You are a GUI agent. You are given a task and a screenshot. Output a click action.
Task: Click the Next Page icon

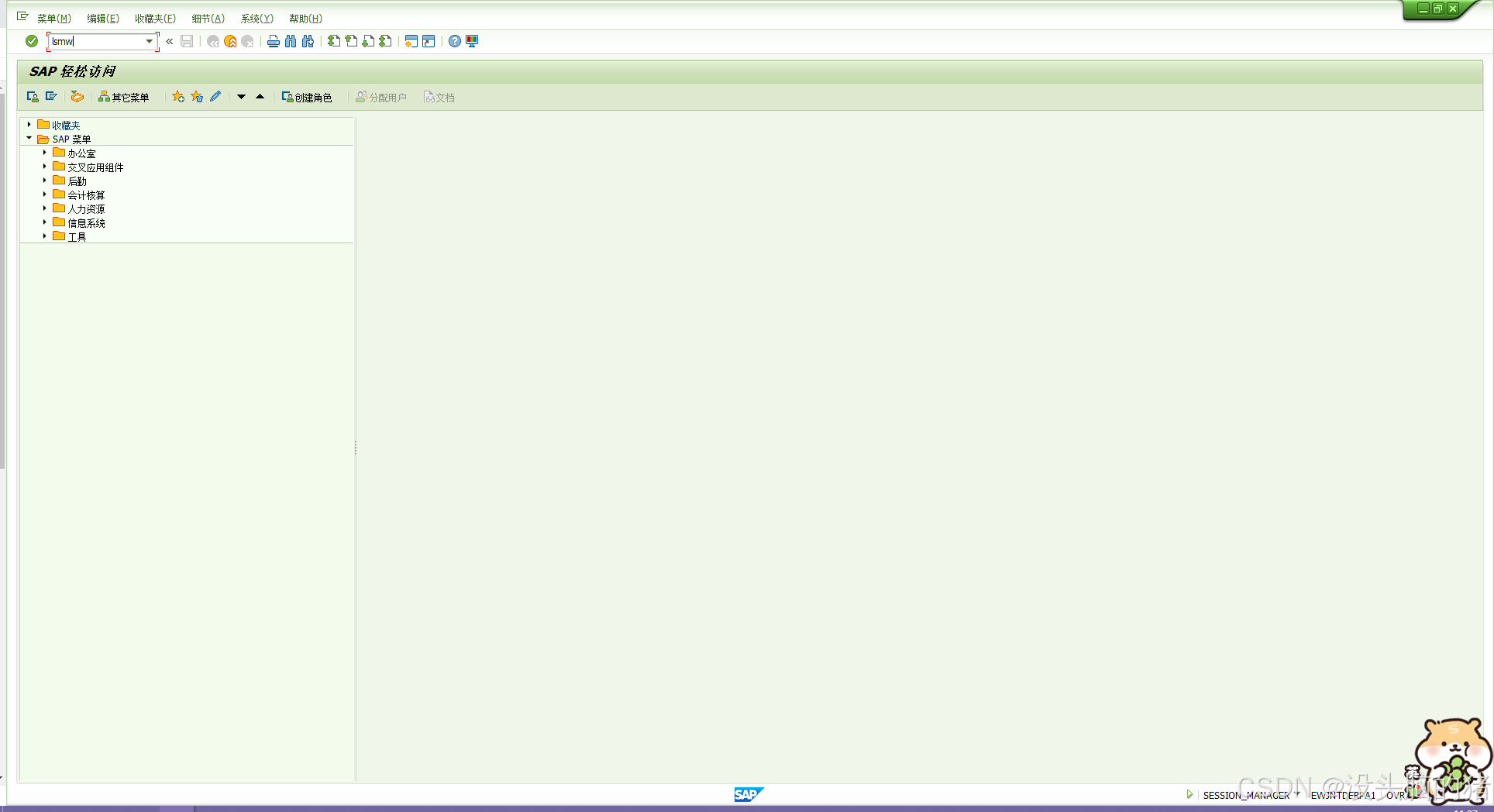pos(368,41)
